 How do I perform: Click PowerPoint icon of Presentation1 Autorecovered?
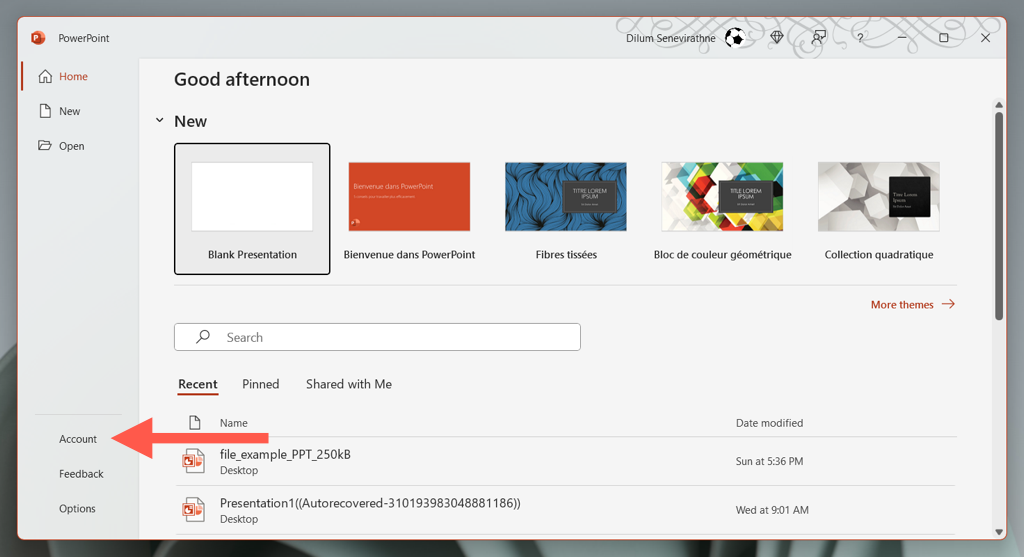(x=193, y=510)
